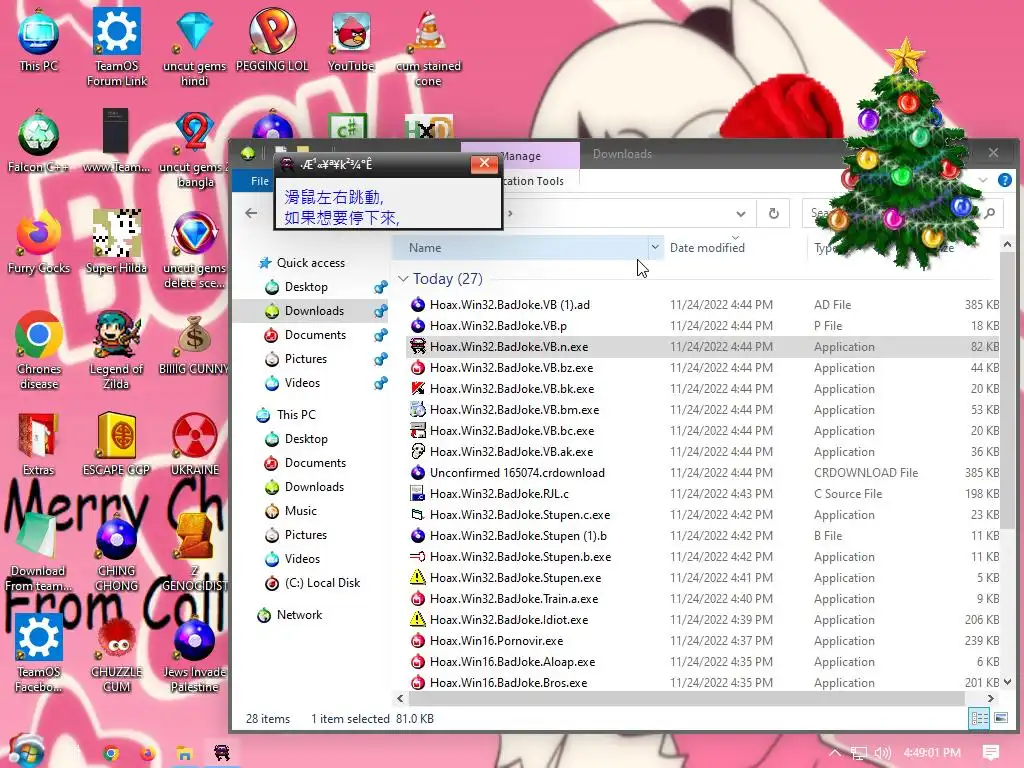Open the UKRAINE radiation desktop icon

(195, 445)
